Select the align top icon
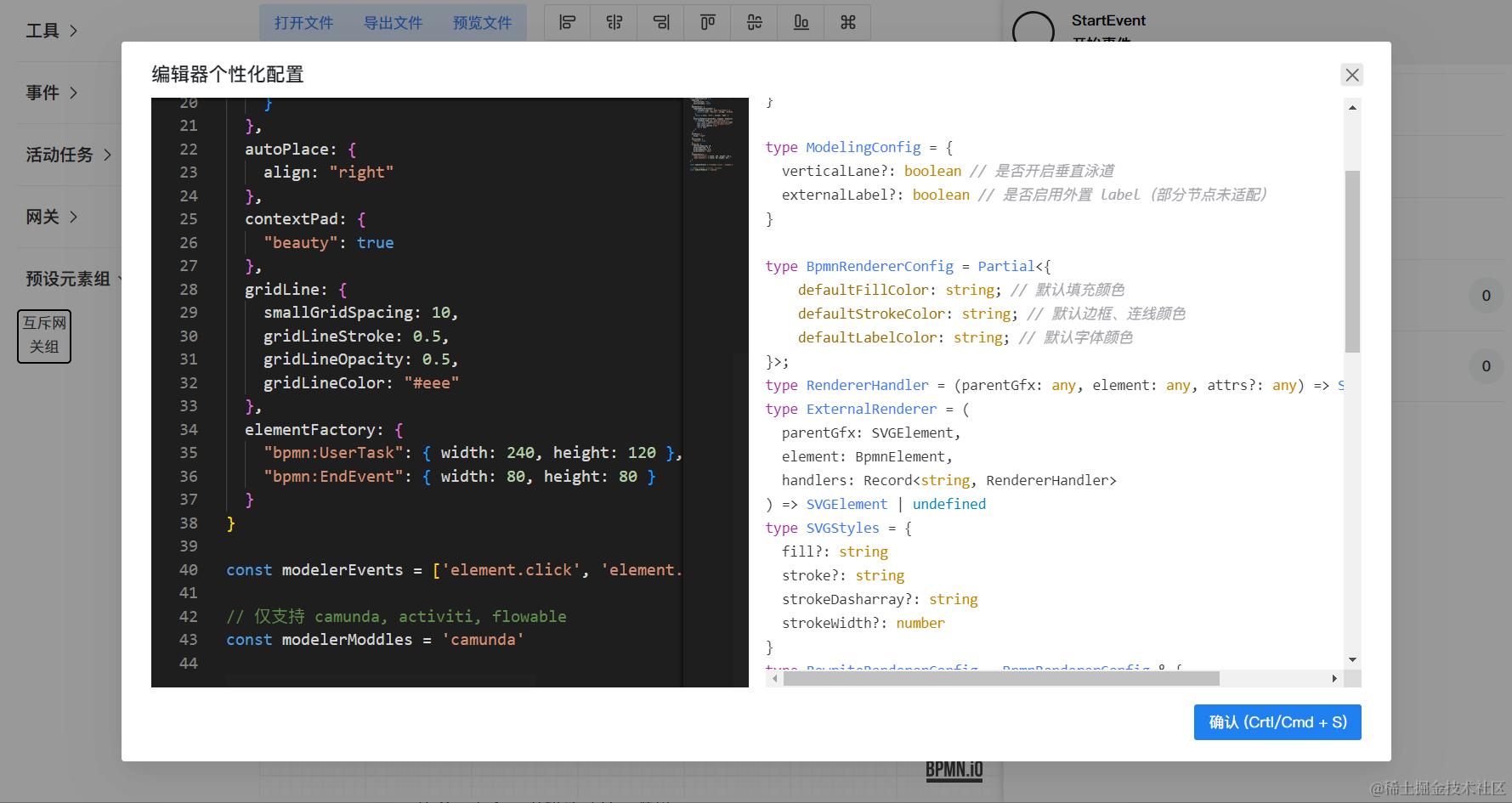Viewport: 1512px width, 803px height. click(x=707, y=23)
